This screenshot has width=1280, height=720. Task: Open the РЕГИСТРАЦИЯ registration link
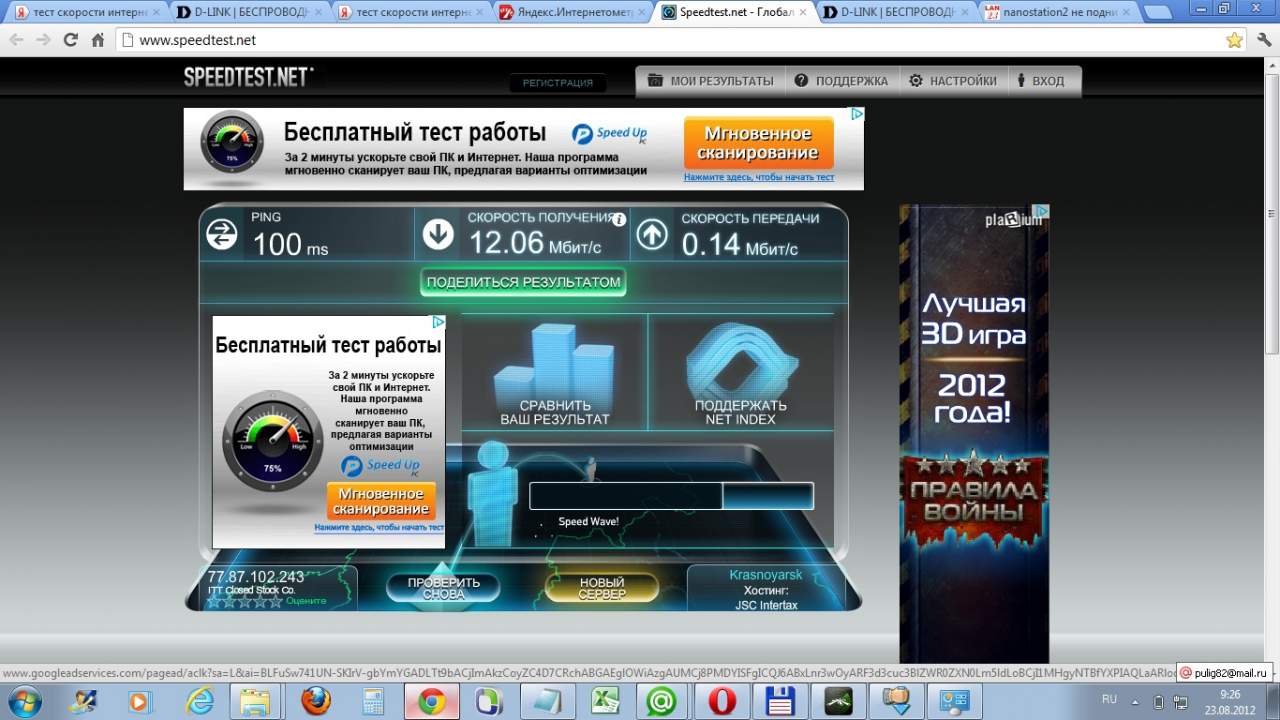558,83
